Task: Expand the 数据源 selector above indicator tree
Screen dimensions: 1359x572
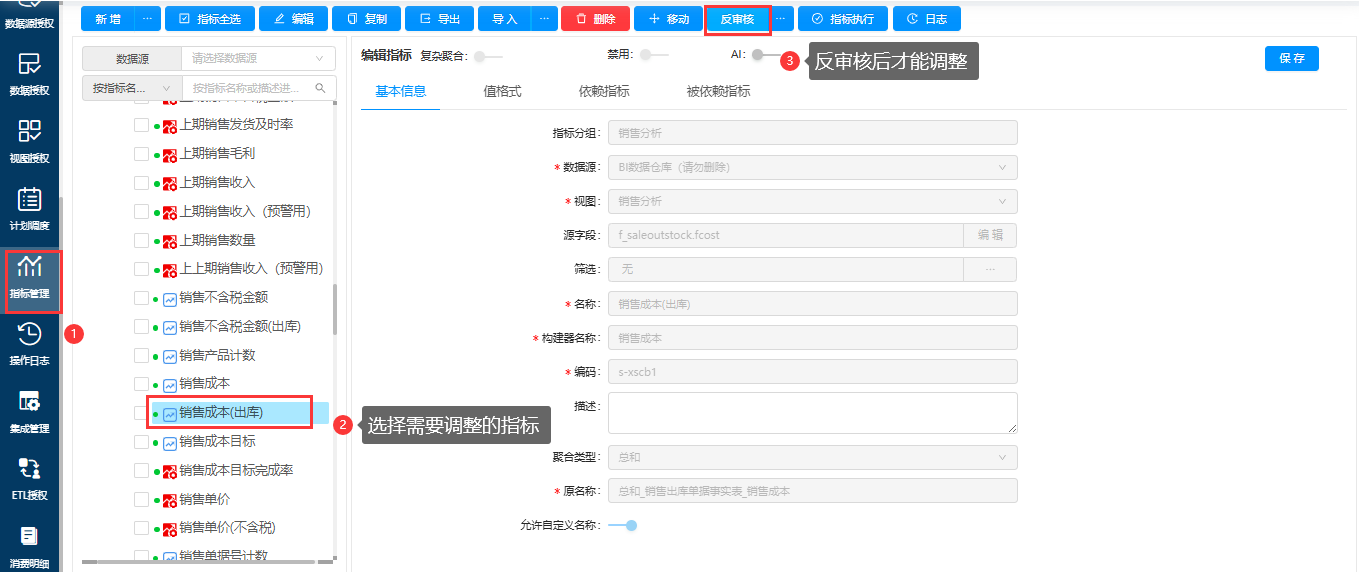Action: (x=259, y=59)
